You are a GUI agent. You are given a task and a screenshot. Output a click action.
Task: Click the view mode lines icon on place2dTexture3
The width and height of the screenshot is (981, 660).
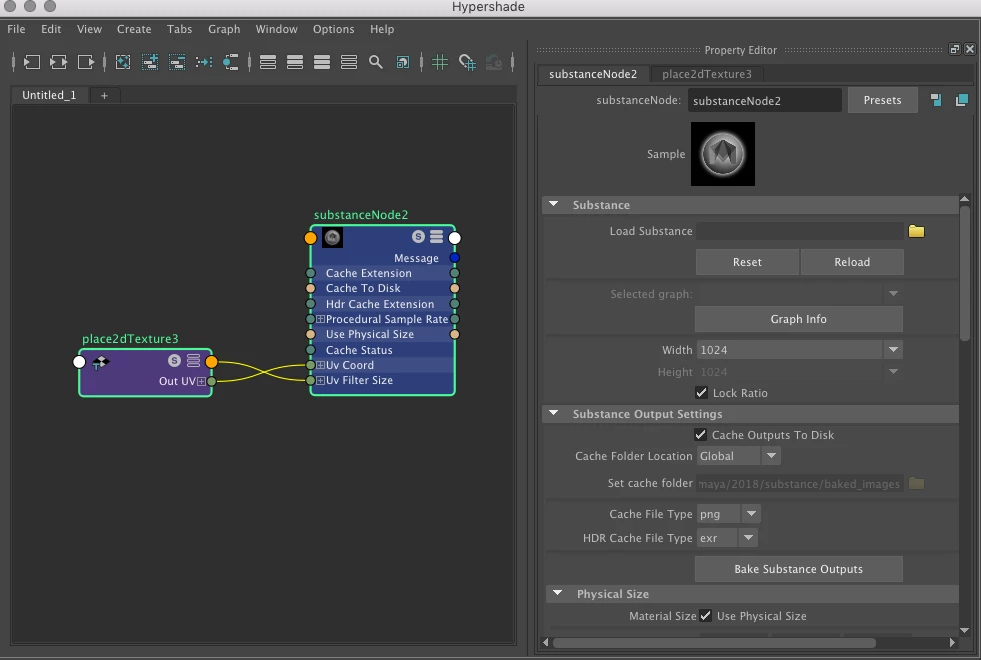(193, 360)
